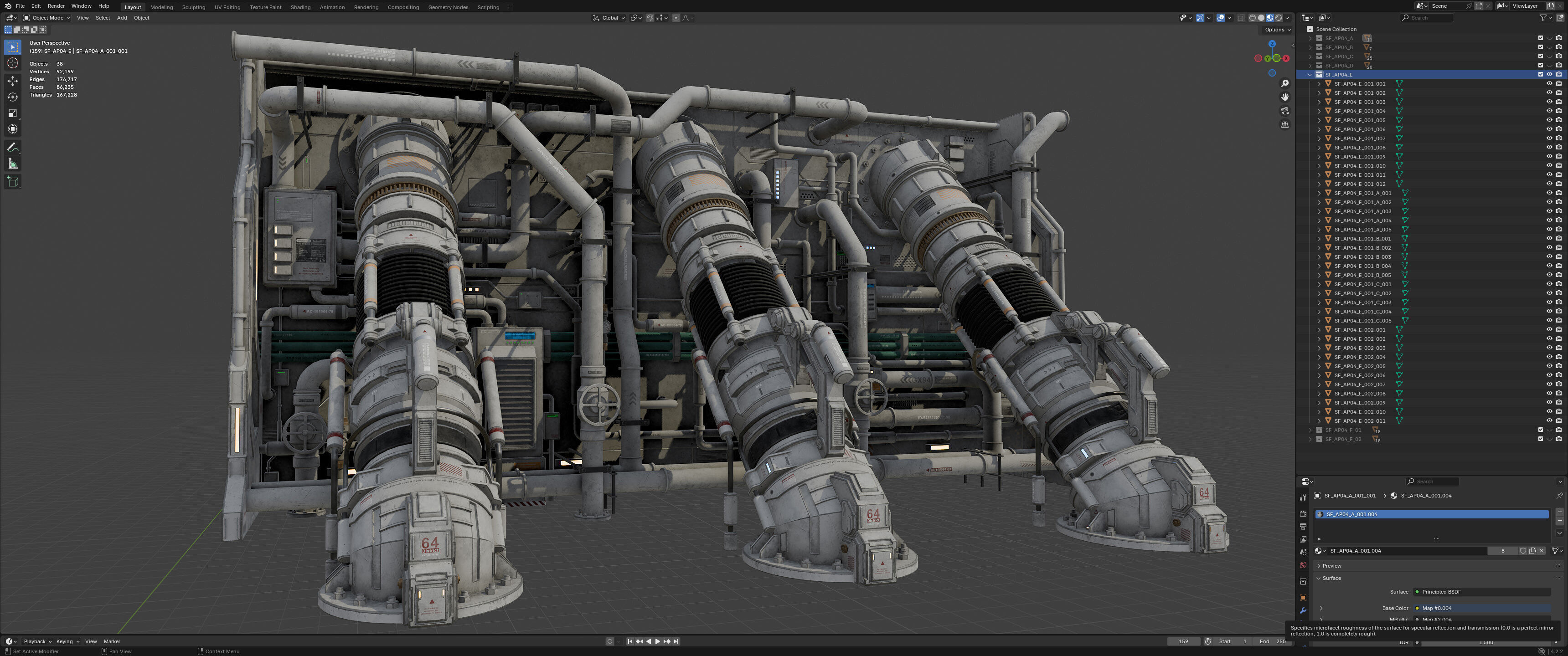Toggle the camera view icon

pos(1285,111)
